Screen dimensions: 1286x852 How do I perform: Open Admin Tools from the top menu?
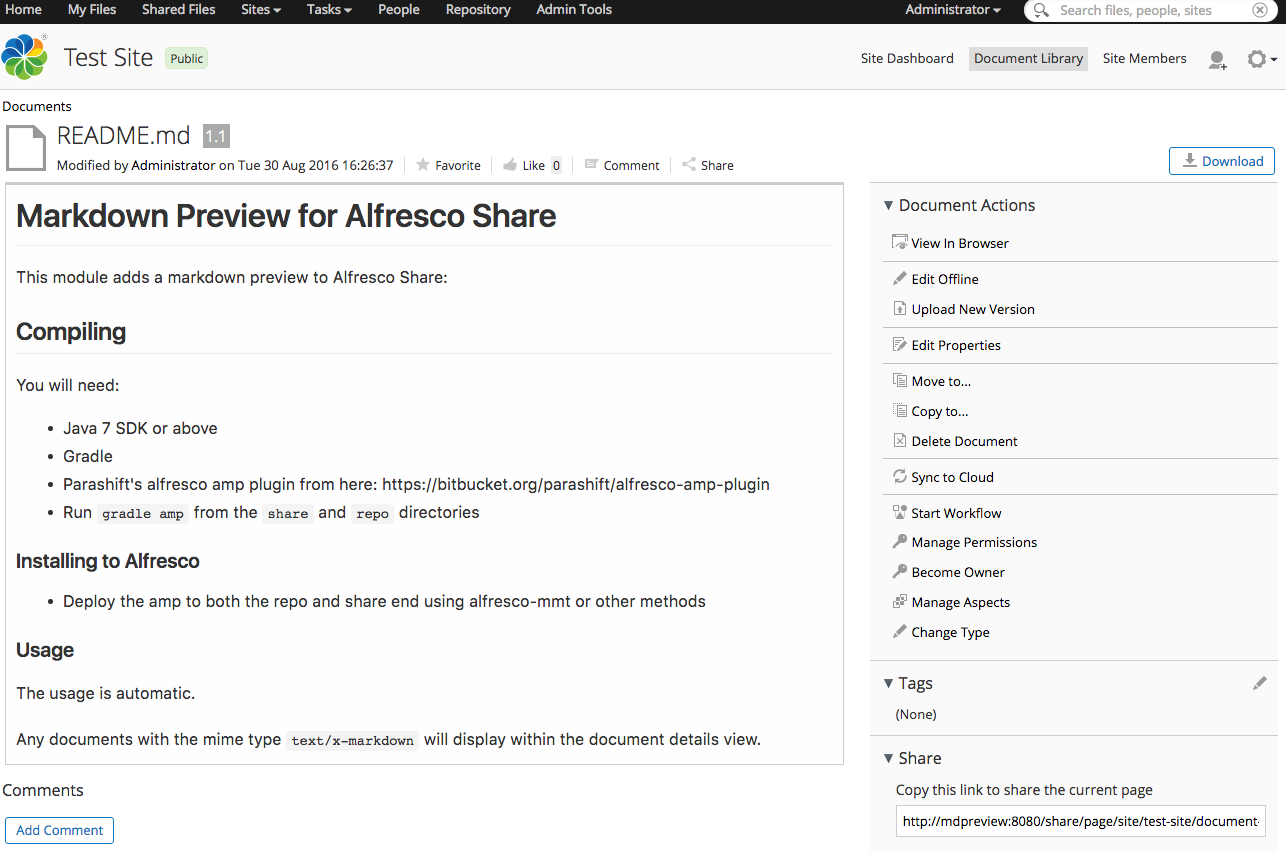(x=574, y=10)
